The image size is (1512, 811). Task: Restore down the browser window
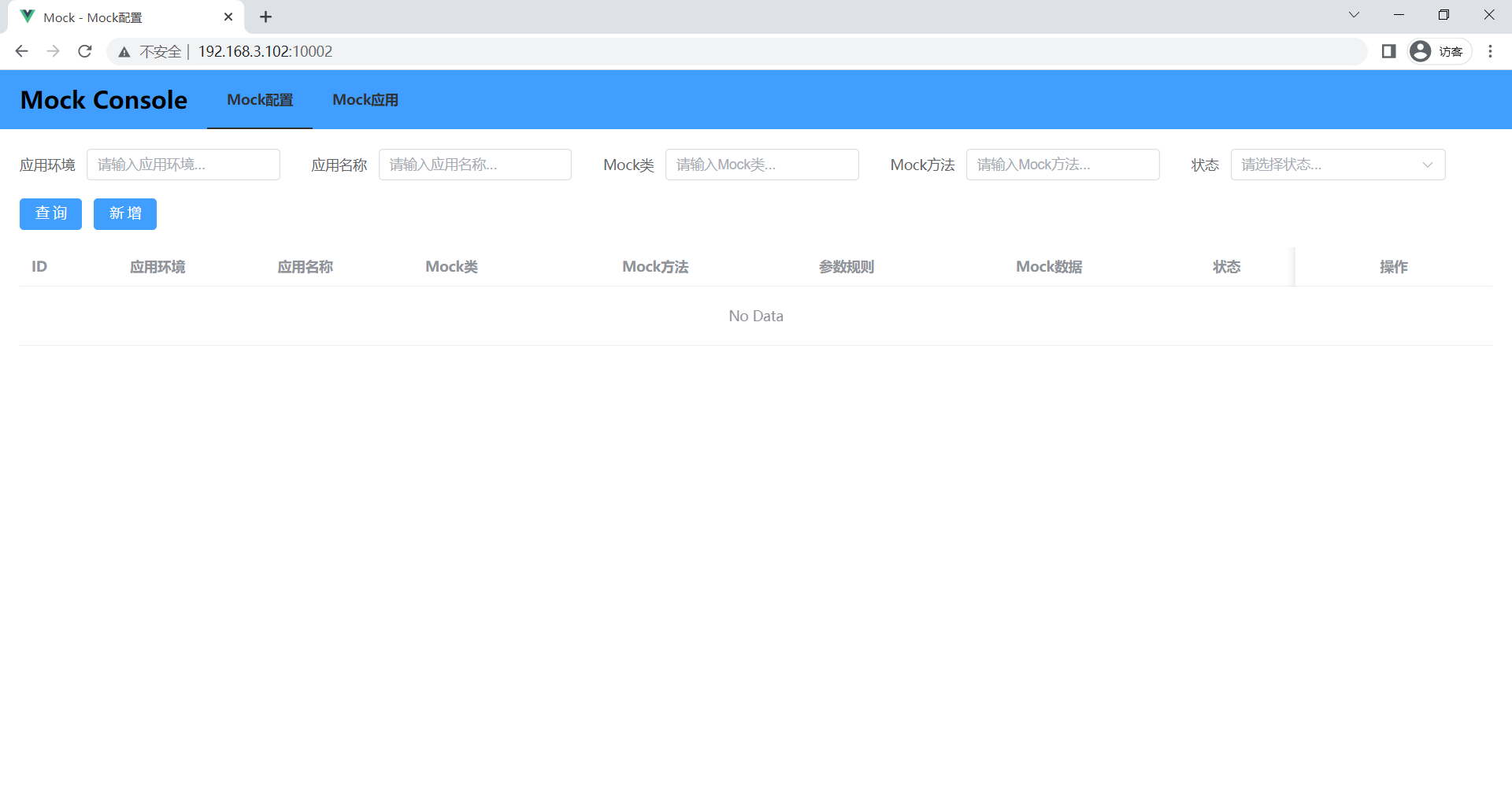tap(1443, 15)
